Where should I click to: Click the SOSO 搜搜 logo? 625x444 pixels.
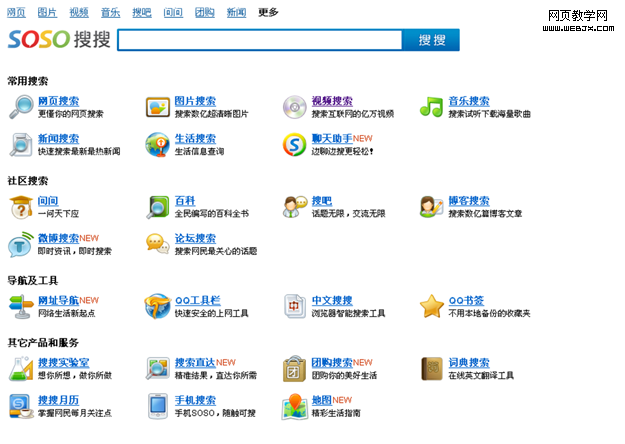click(59, 40)
